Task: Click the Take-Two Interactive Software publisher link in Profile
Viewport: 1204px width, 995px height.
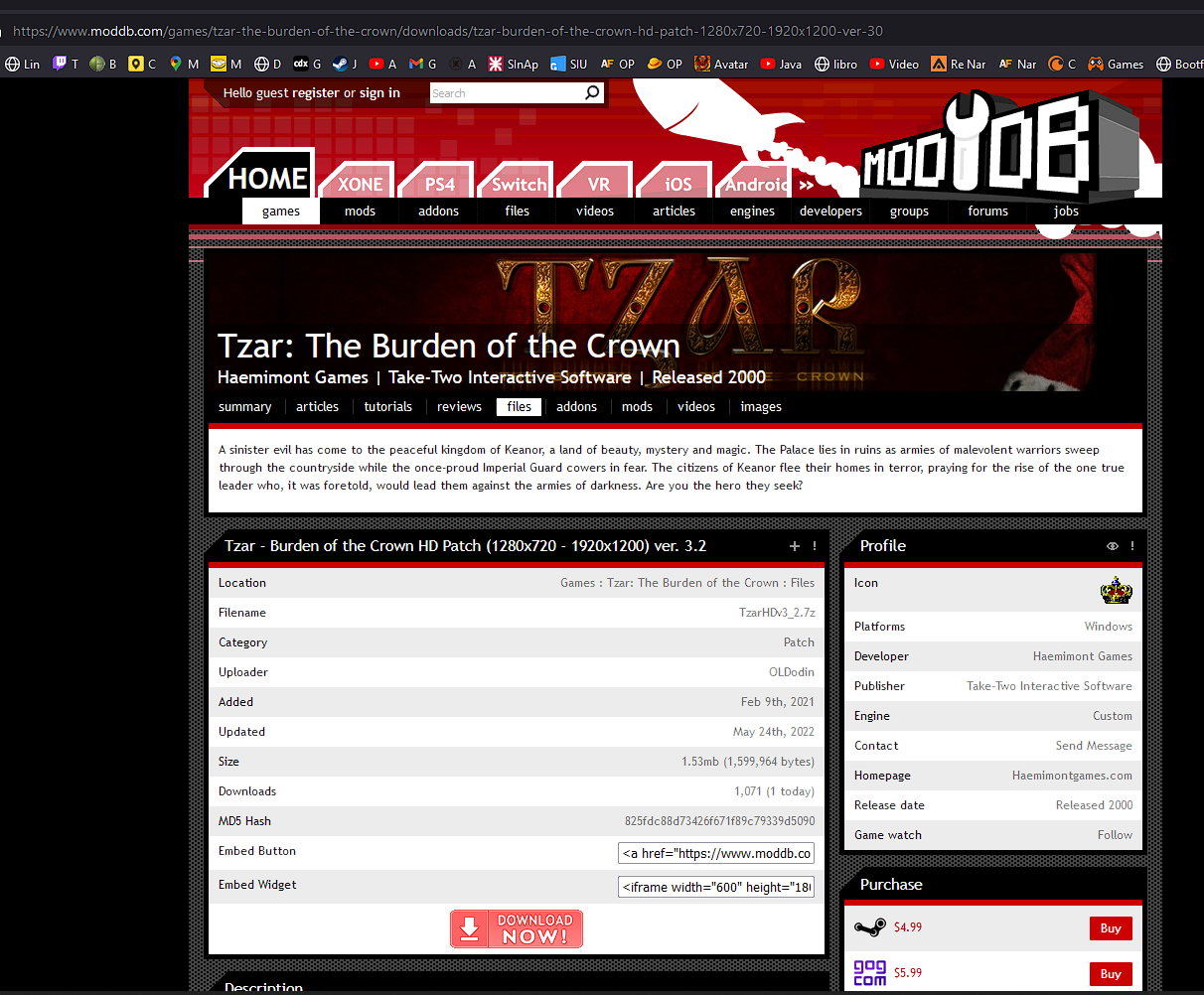Action: (1049, 686)
